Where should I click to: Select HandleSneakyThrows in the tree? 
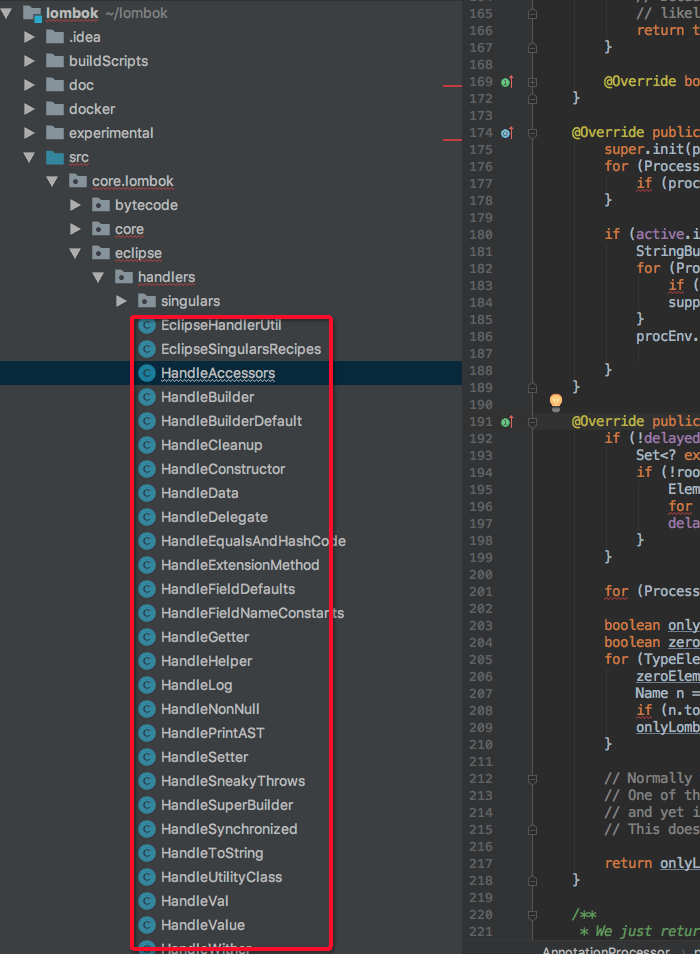tap(233, 781)
